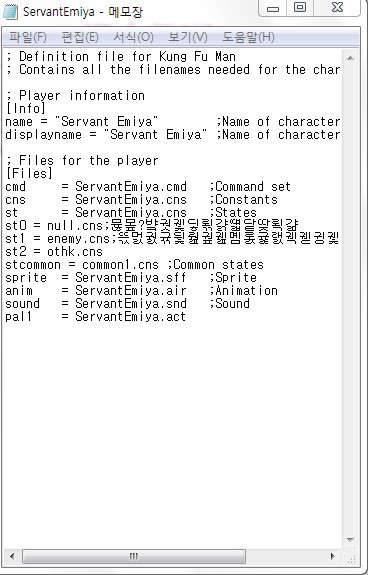
Task: Place cursor after ServantEmiya.act
Action: click(x=187, y=316)
